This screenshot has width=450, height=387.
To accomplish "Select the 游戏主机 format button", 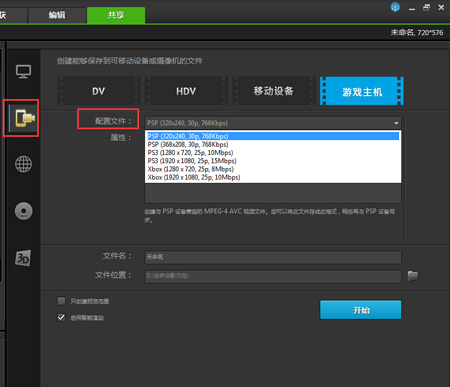I will point(362,91).
